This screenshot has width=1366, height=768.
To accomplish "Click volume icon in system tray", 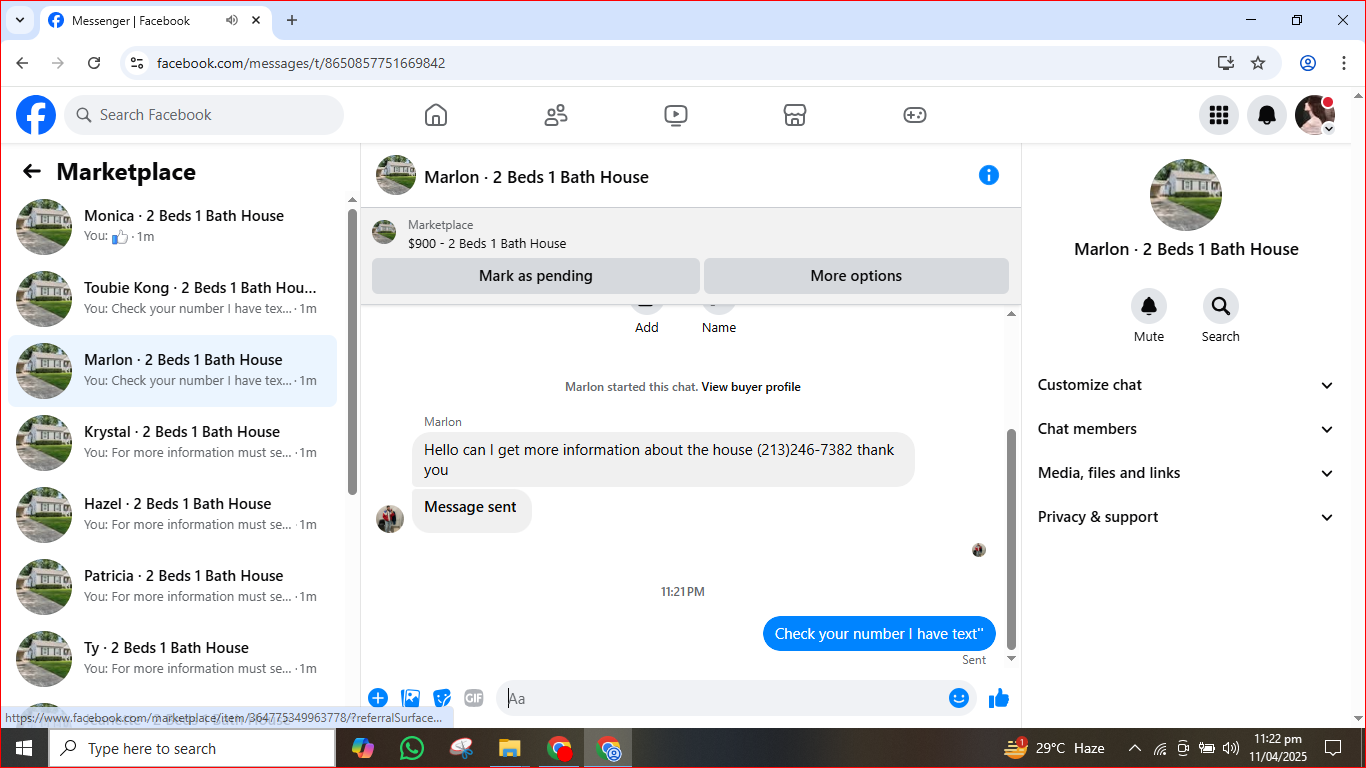I will click(1231, 748).
